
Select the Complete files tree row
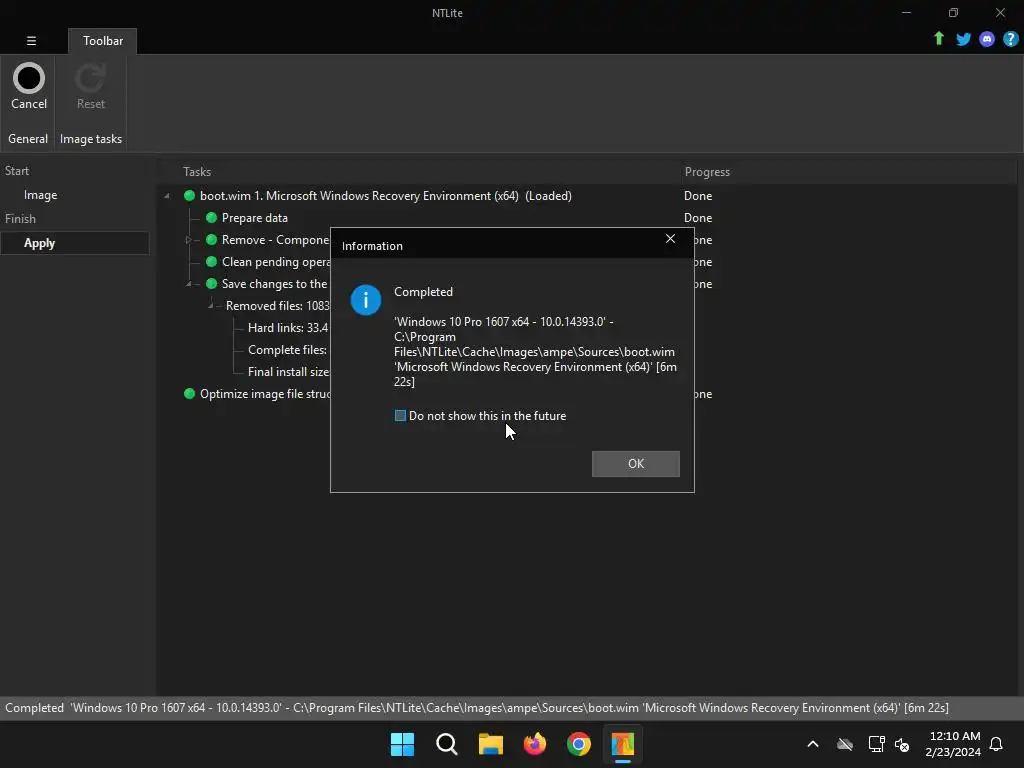(287, 350)
